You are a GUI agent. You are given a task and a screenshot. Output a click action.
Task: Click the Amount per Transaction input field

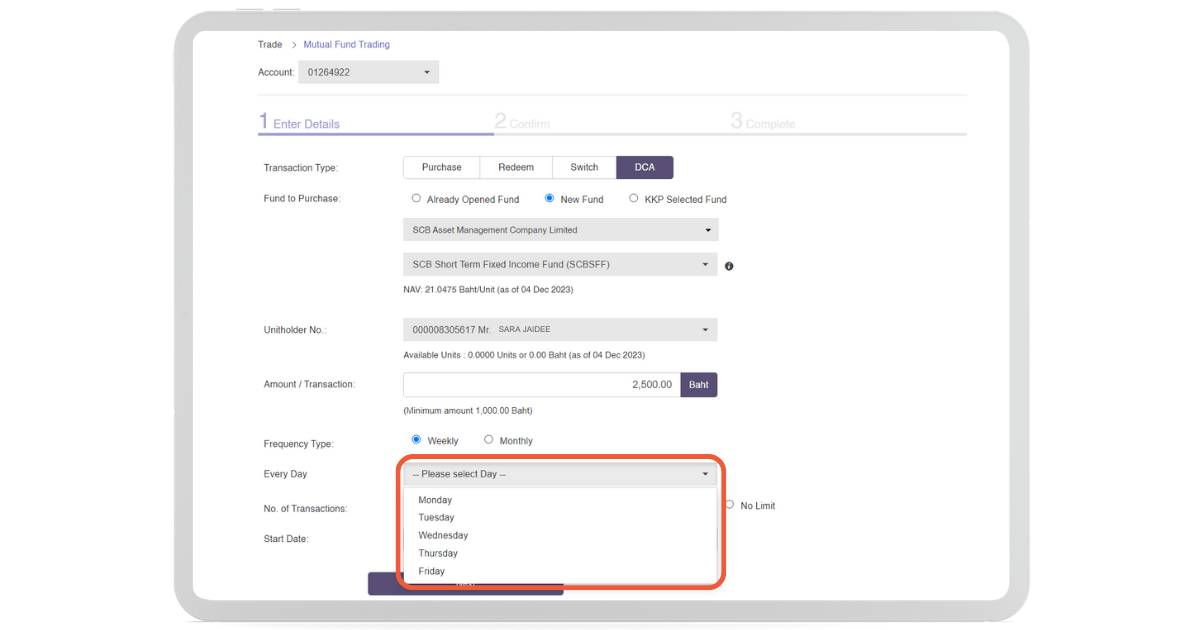541,385
